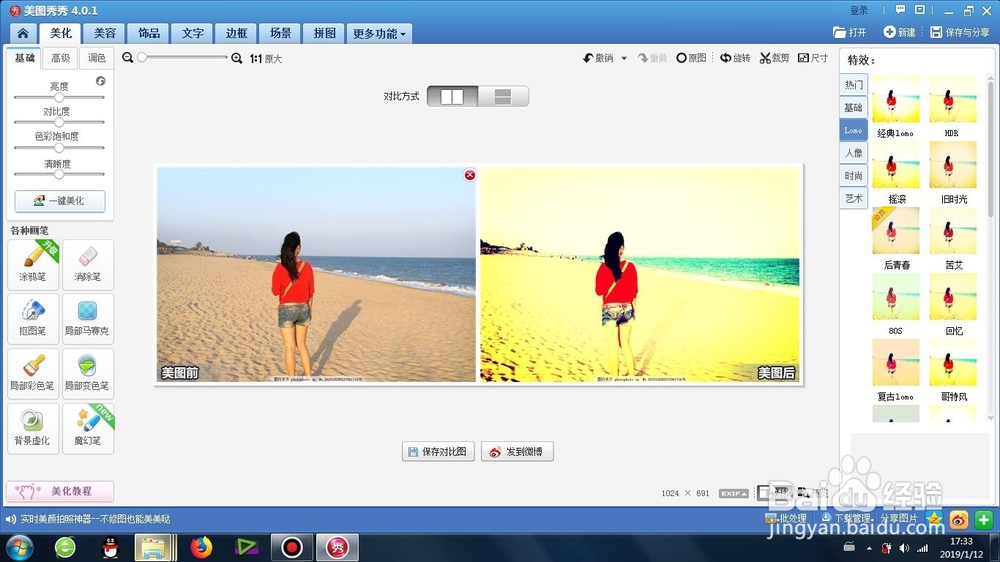Apply the 经典lomo effect thumbnail
The image size is (1000, 562).
coord(896,99)
